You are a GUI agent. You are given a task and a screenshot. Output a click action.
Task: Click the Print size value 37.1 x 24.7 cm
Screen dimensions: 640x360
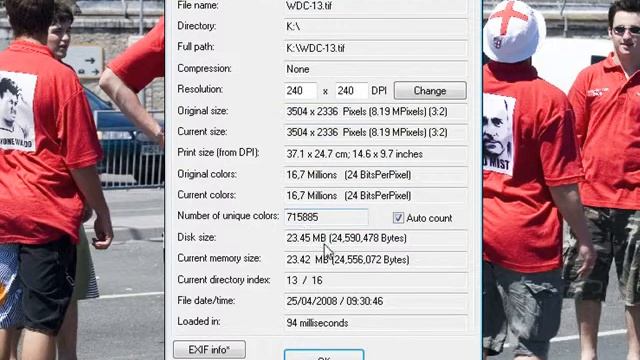click(376, 154)
